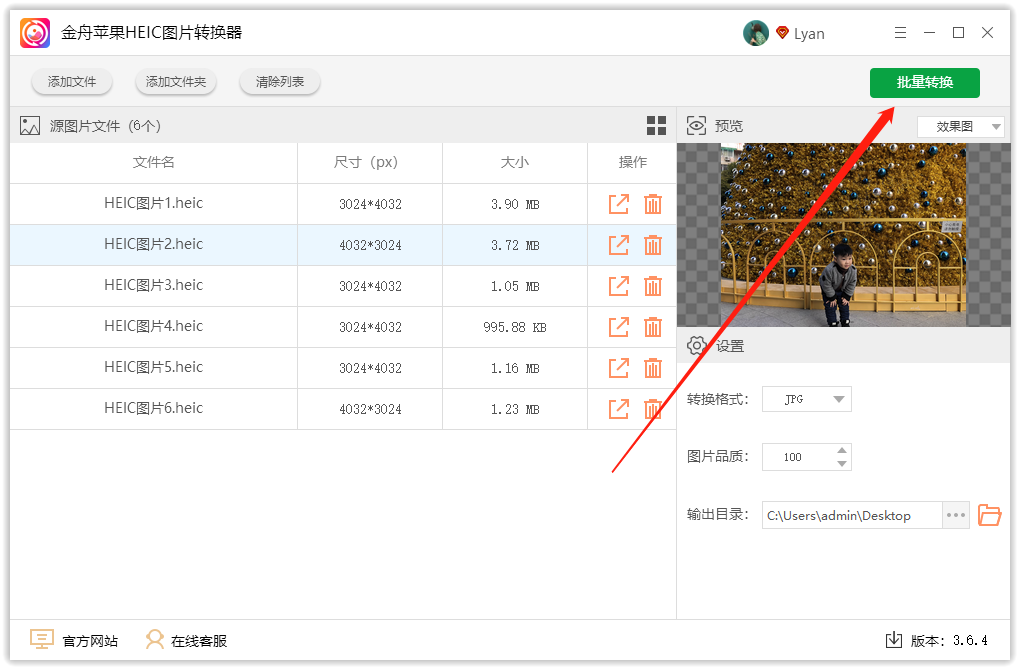Click size cell 1.16 MB
The height and width of the screenshot is (670, 1020).
pos(515,368)
